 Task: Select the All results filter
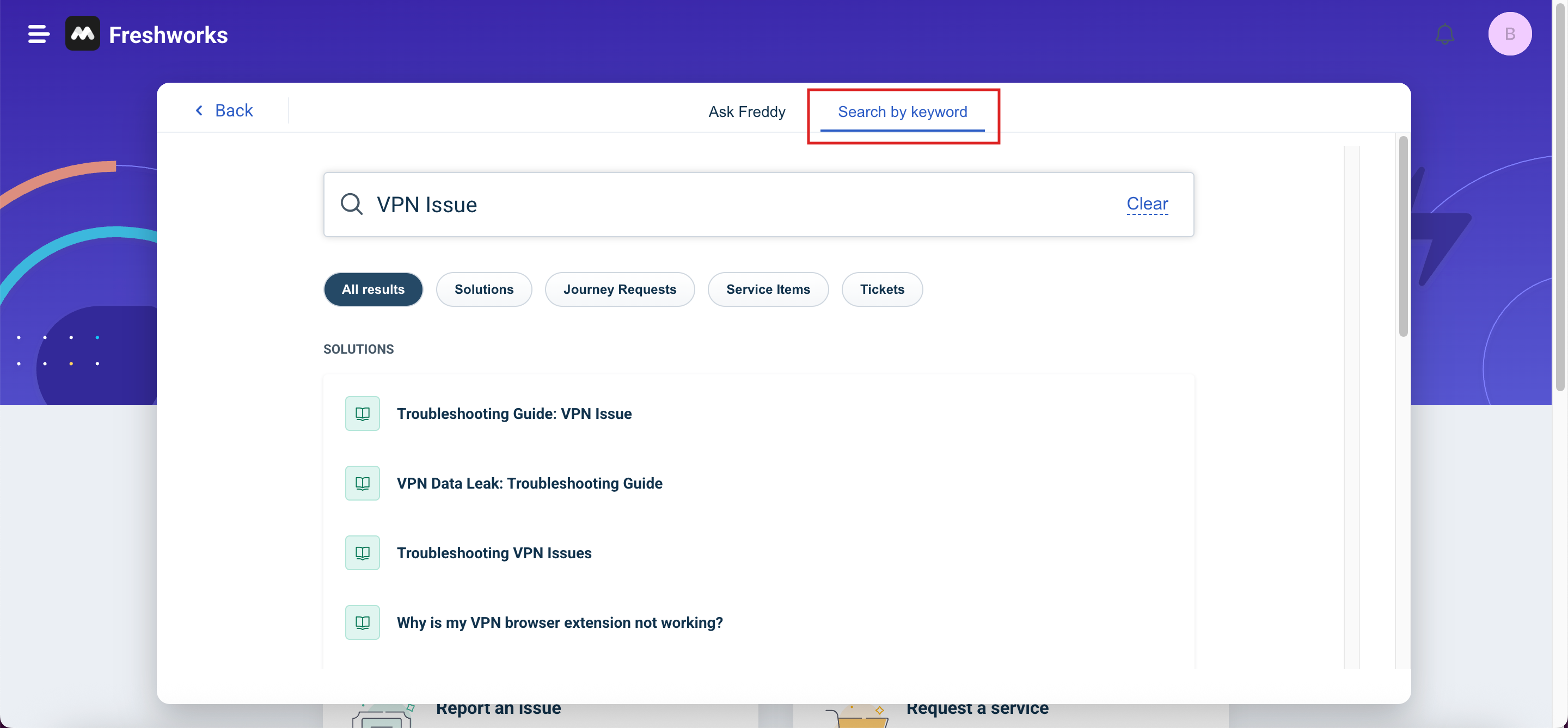coord(372,289)
